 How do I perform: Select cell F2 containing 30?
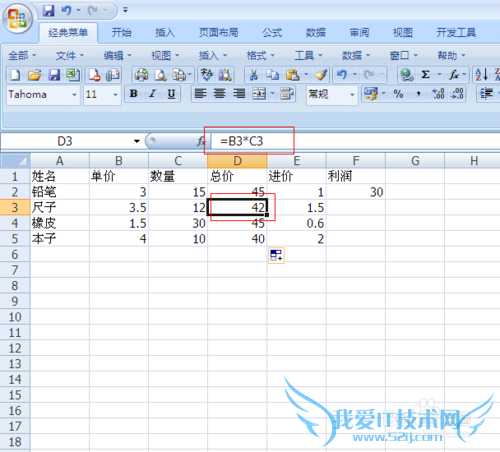pos(356,192)
